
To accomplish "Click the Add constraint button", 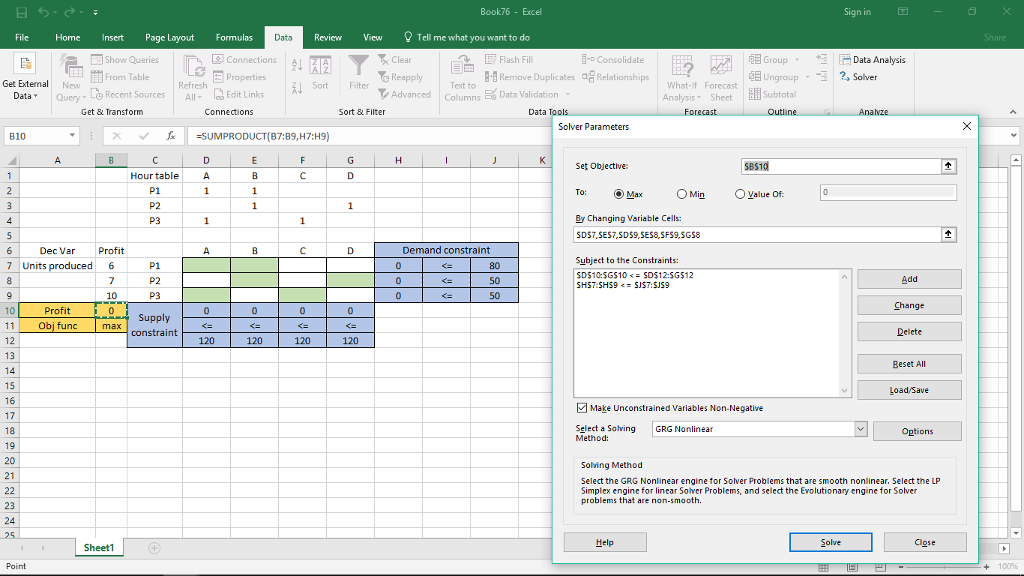I will pos(909,279).
